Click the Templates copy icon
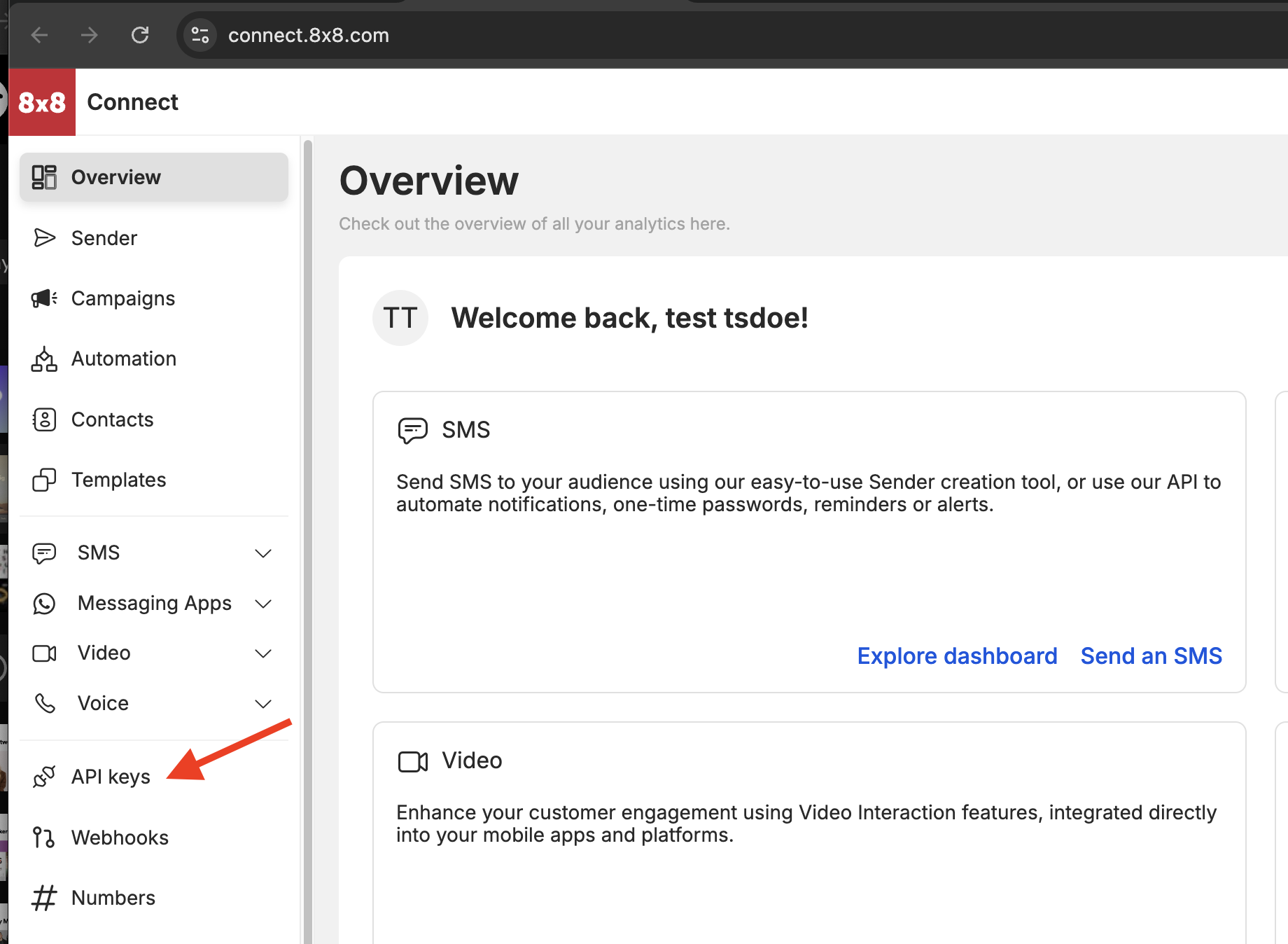Screen dimensions: 1288x944 (44, 480)
